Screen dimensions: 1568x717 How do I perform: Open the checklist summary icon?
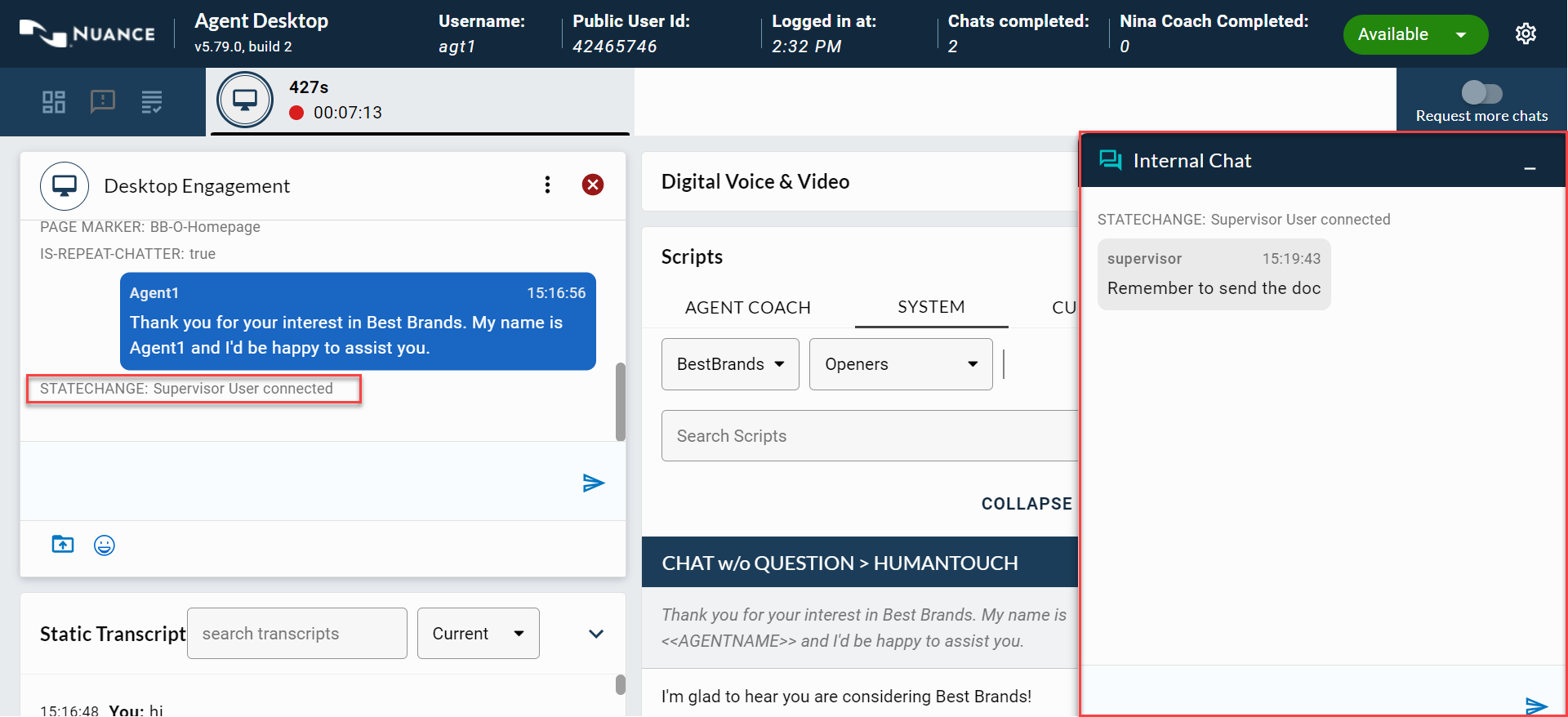(x=152, y=102)
